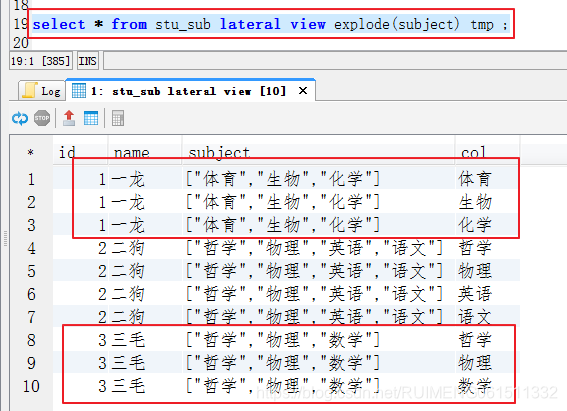Viewport: 567px width, 411px height.
Task: Click col cell 语文 in row 7
Action: click(x=487, y=317)
